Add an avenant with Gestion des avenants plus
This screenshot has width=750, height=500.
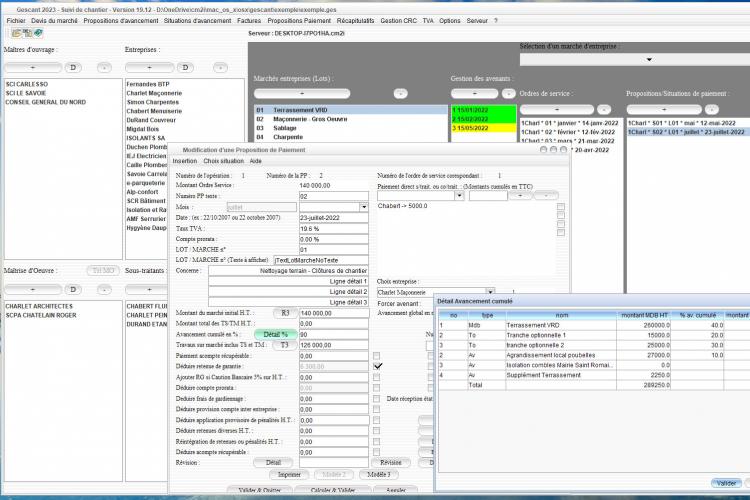pyautogui.click(x=474, y=93)
